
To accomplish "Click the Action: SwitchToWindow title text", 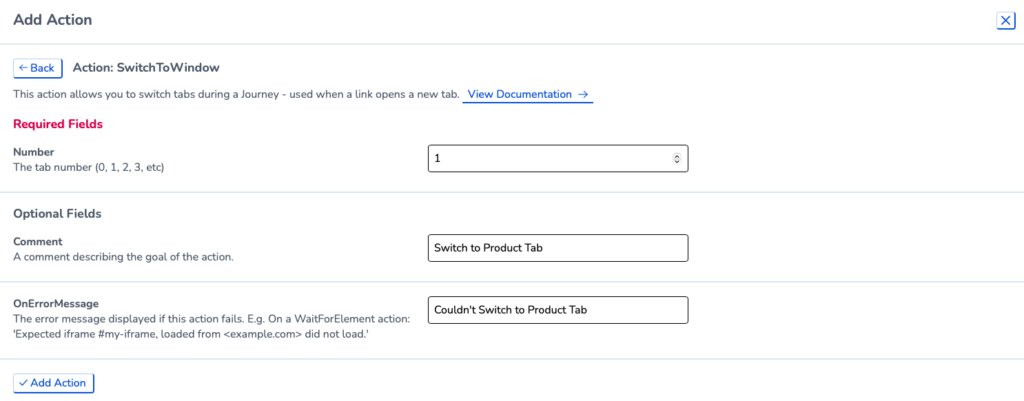I will (146, 67).
